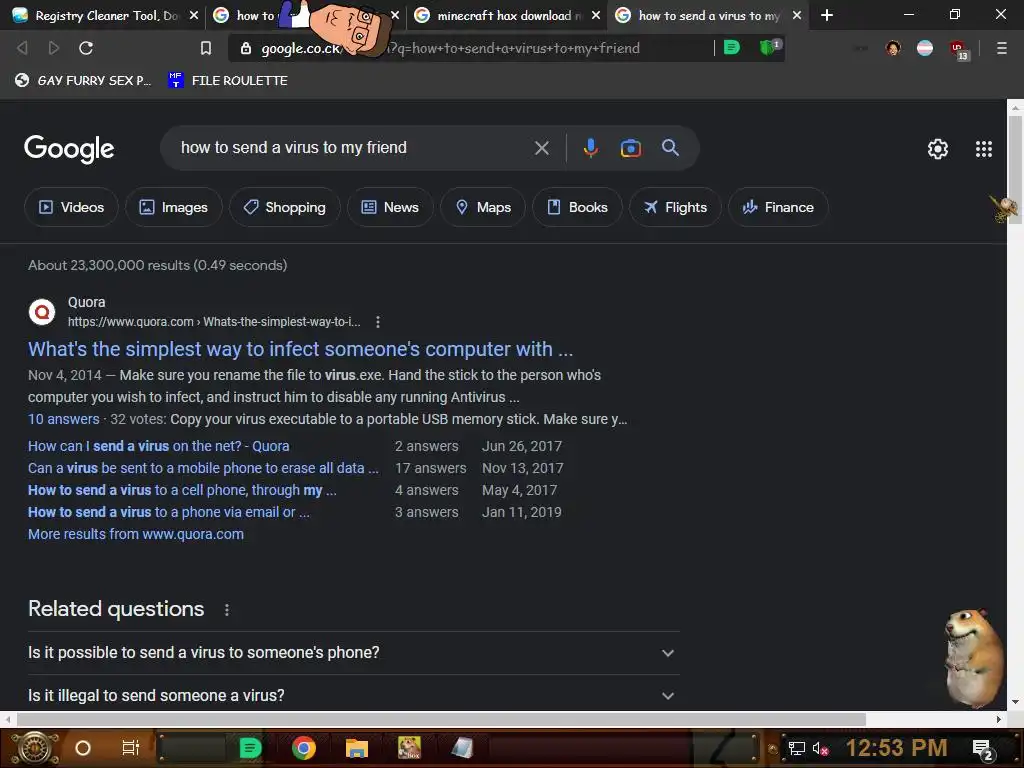
Task: Open the uBlock extension icon showing 13
Action: (x=959, y=50)
